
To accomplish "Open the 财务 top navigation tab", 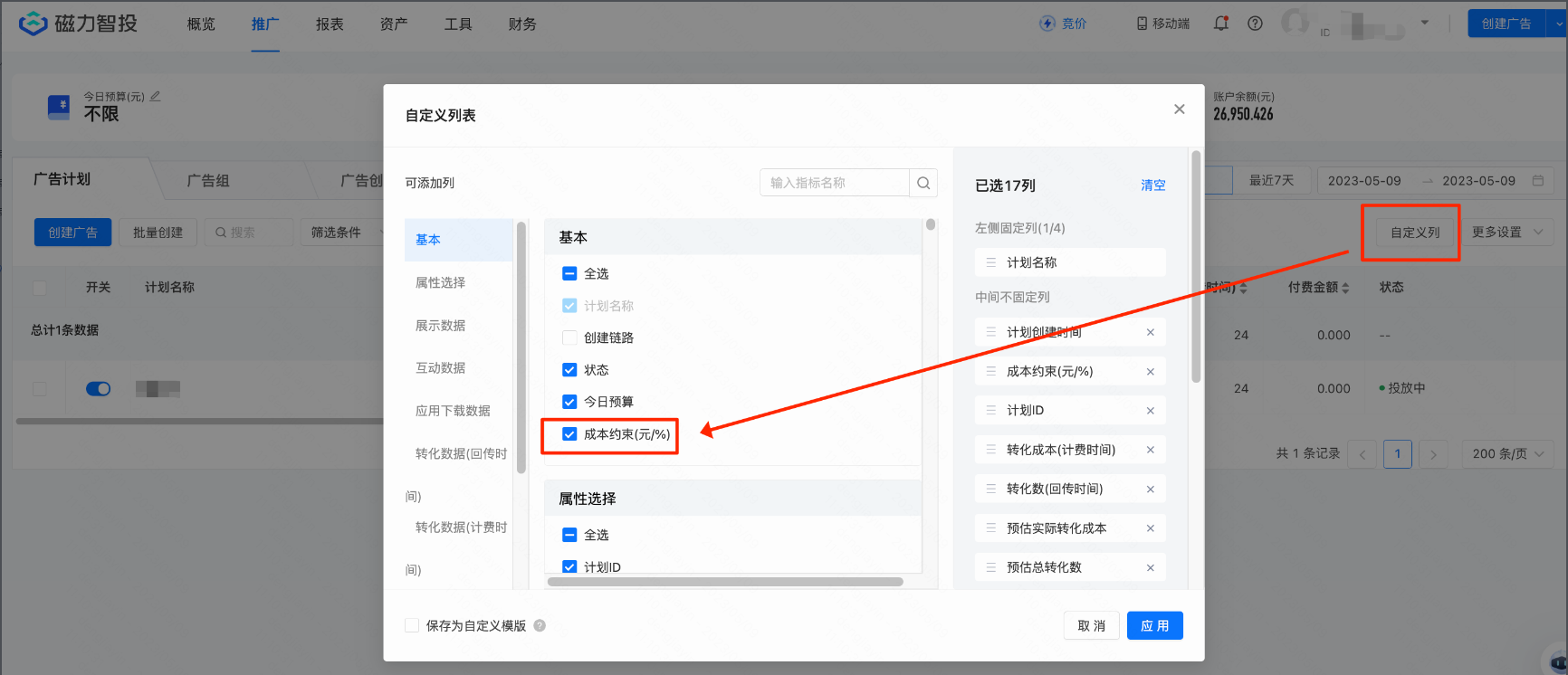I will click(522, 24).
